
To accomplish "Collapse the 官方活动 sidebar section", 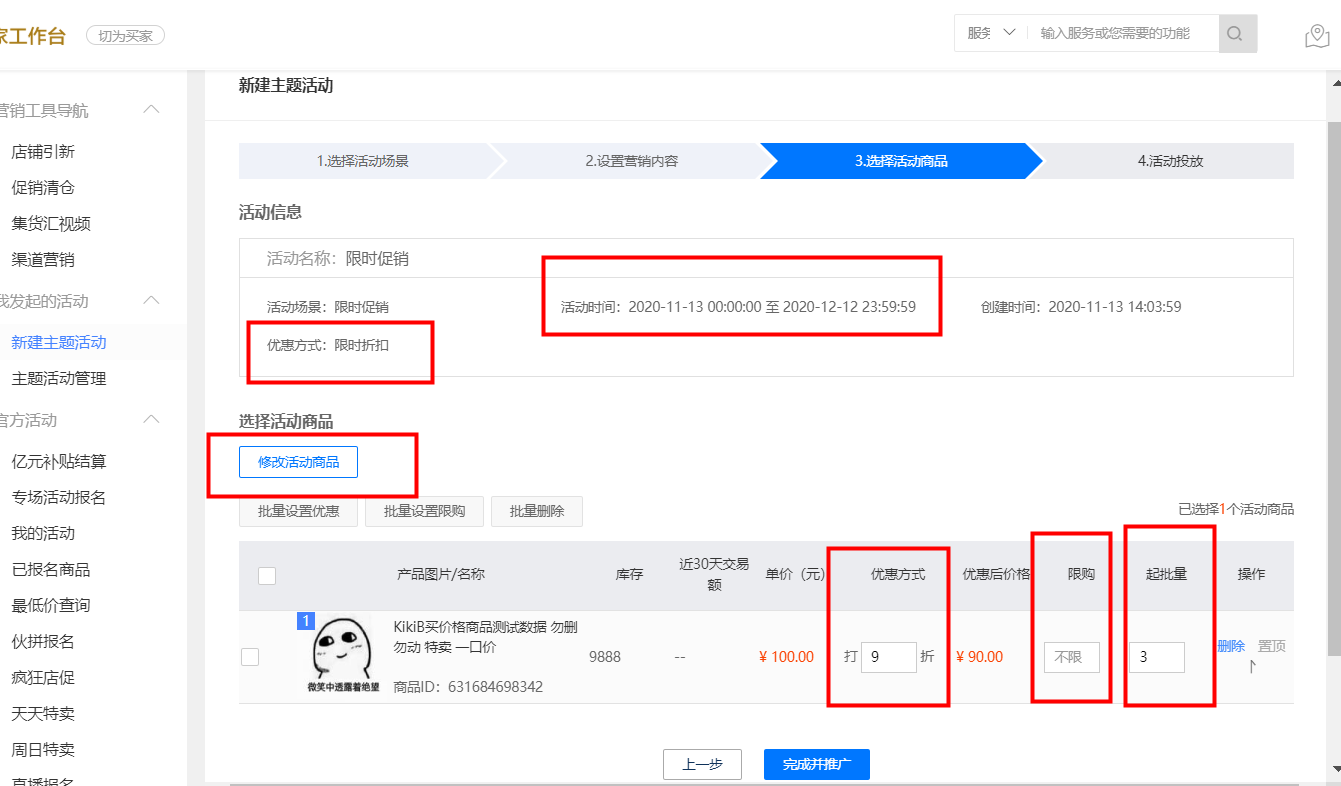I will [x=151, y=419].
